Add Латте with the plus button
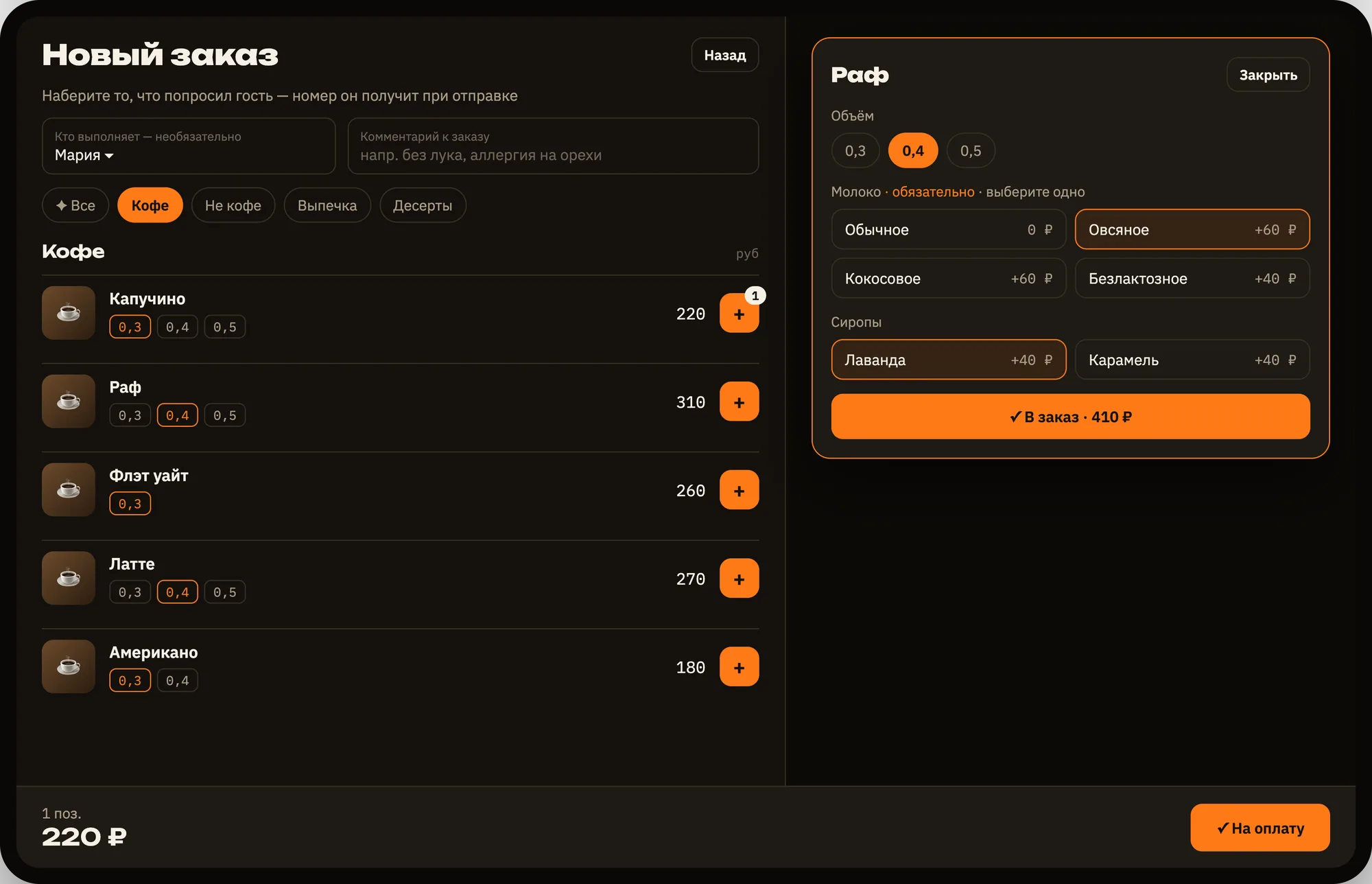The height and width of the screenshot is (884, 1372). coord(739,579)
